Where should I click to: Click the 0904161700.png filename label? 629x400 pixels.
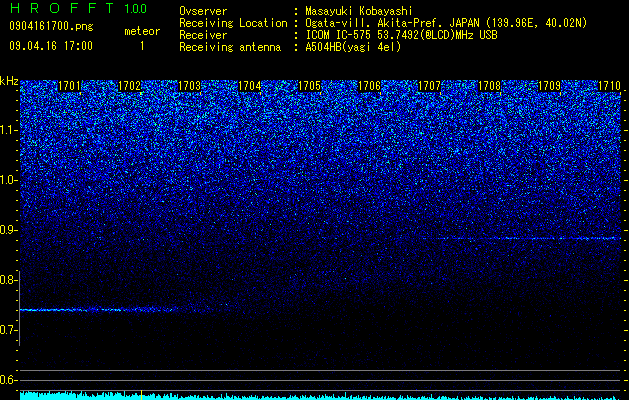coord(51,26)
